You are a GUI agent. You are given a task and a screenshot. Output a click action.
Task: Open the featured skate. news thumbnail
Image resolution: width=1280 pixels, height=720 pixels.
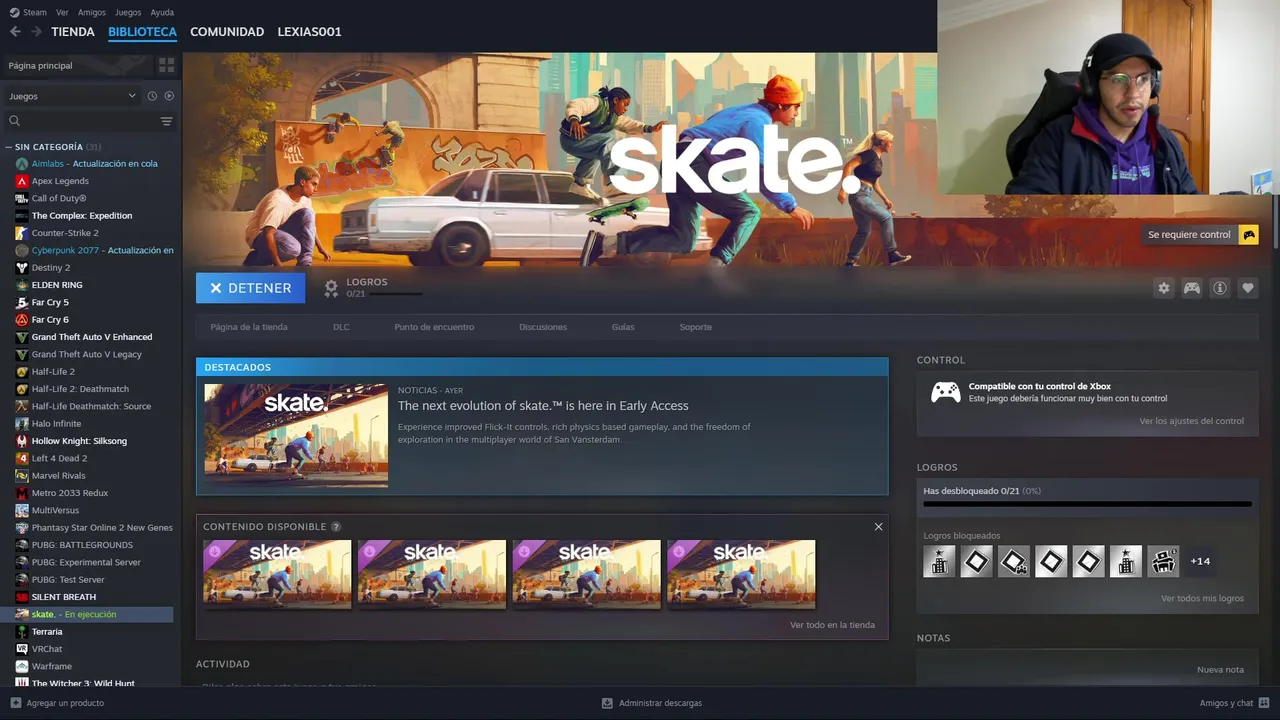296,435
